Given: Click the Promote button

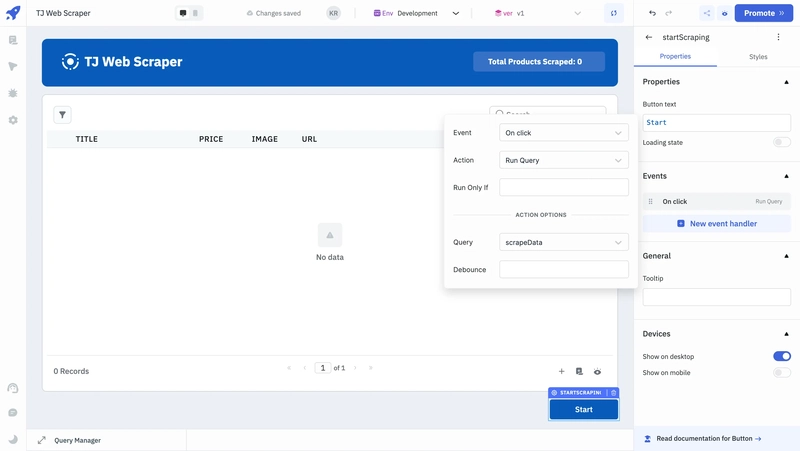Looking at the screenshot, I should (764, 13).
